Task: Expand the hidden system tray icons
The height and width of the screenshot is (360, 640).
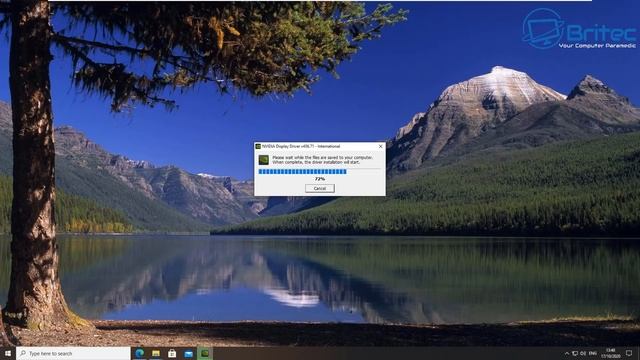Action: point(567,353)
